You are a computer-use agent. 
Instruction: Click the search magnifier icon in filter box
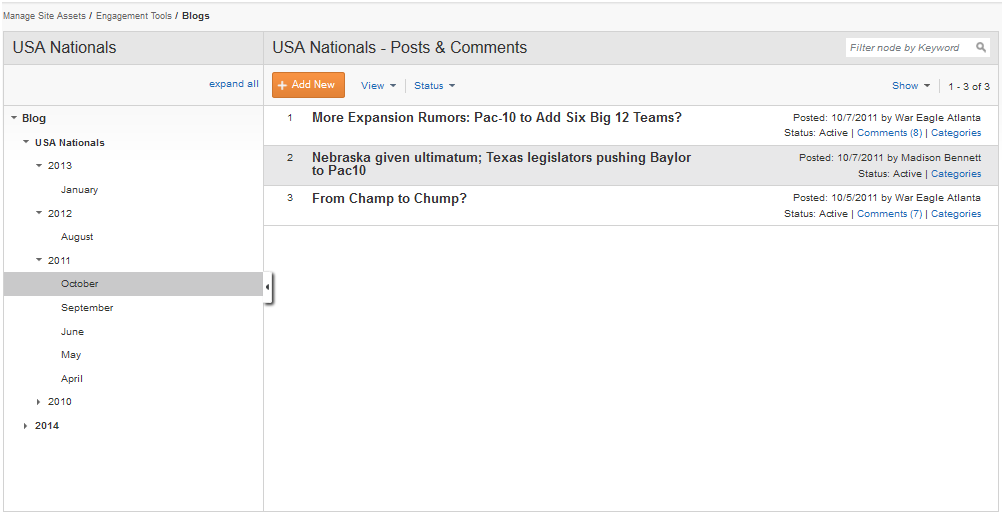tap(980, 47)
